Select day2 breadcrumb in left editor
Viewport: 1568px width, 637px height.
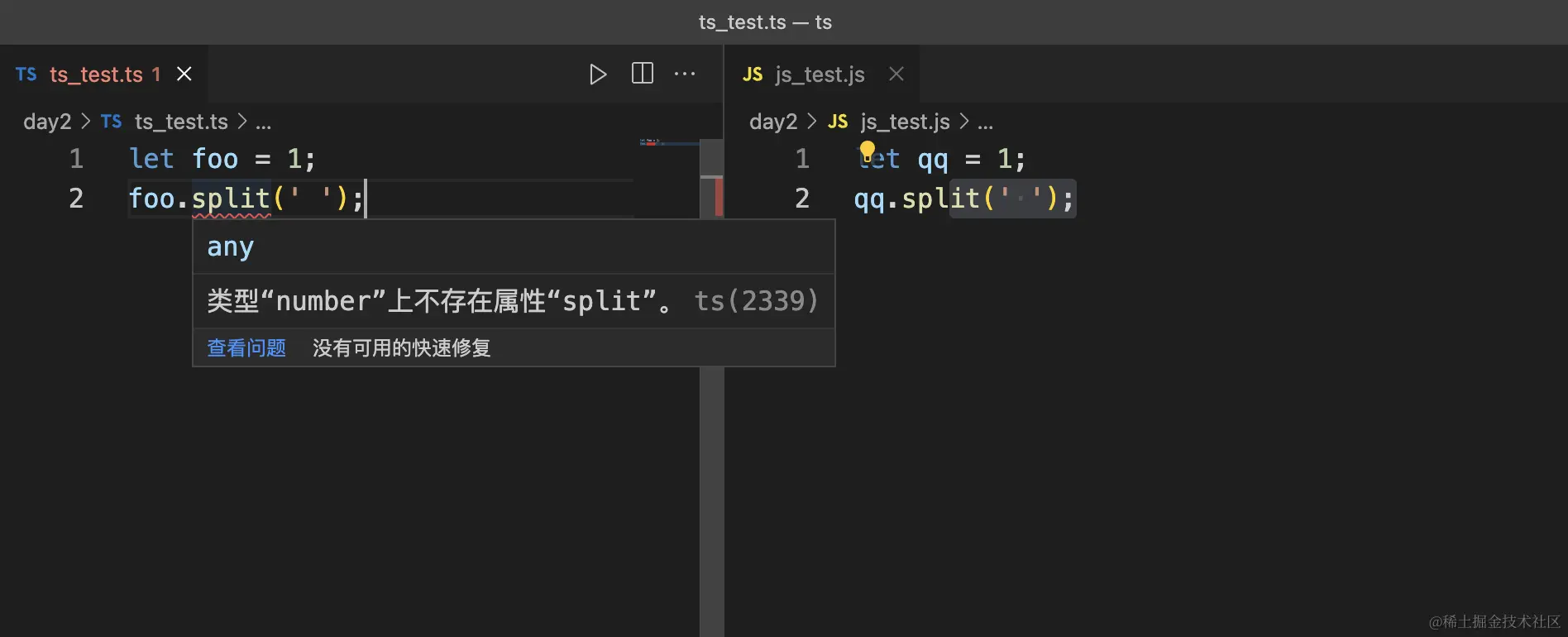pyautogui.click(x=47, y=122)
